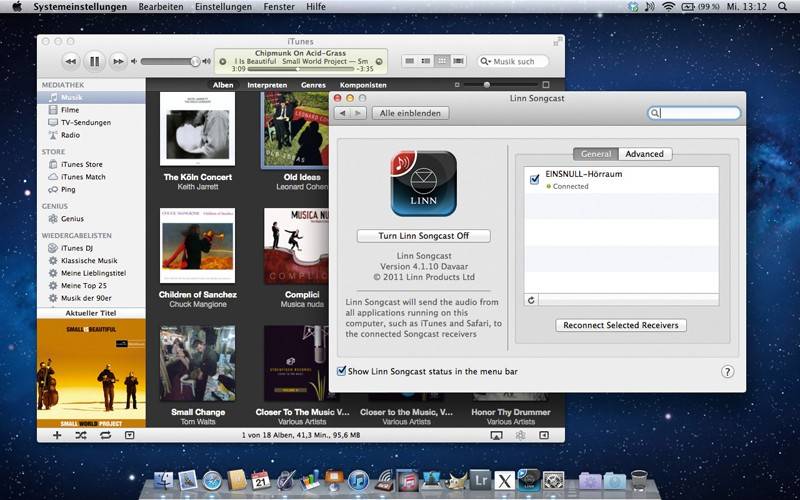
Task: Select the Meine Lieblingstitel playlist
Action: (91, 273)
